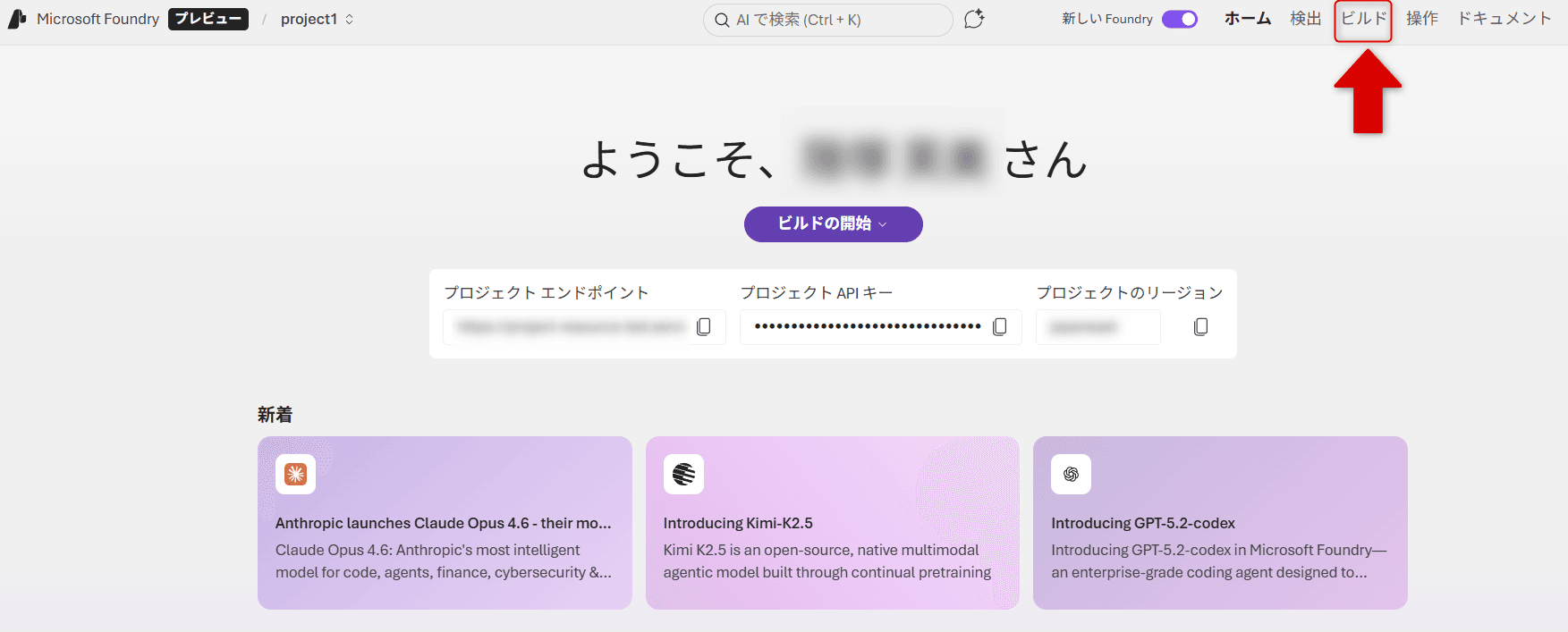Click the Anthropic logo icon on the Claude card

[296, 474]
